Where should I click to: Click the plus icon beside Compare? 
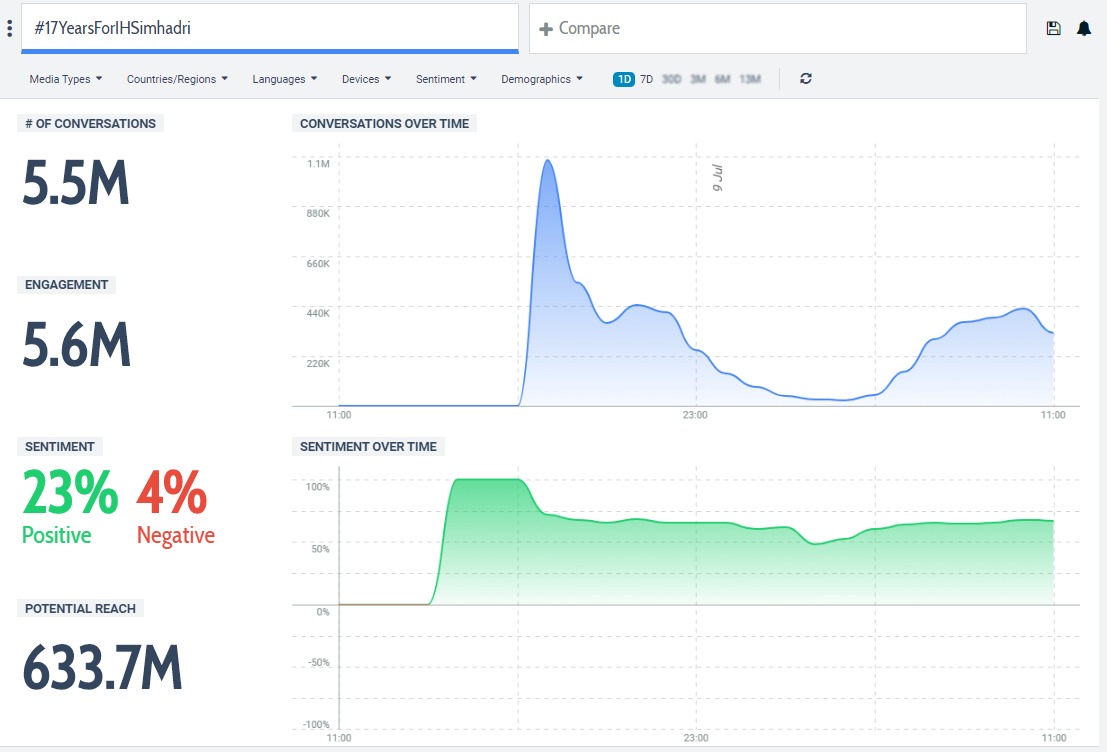tap(546, 29)
